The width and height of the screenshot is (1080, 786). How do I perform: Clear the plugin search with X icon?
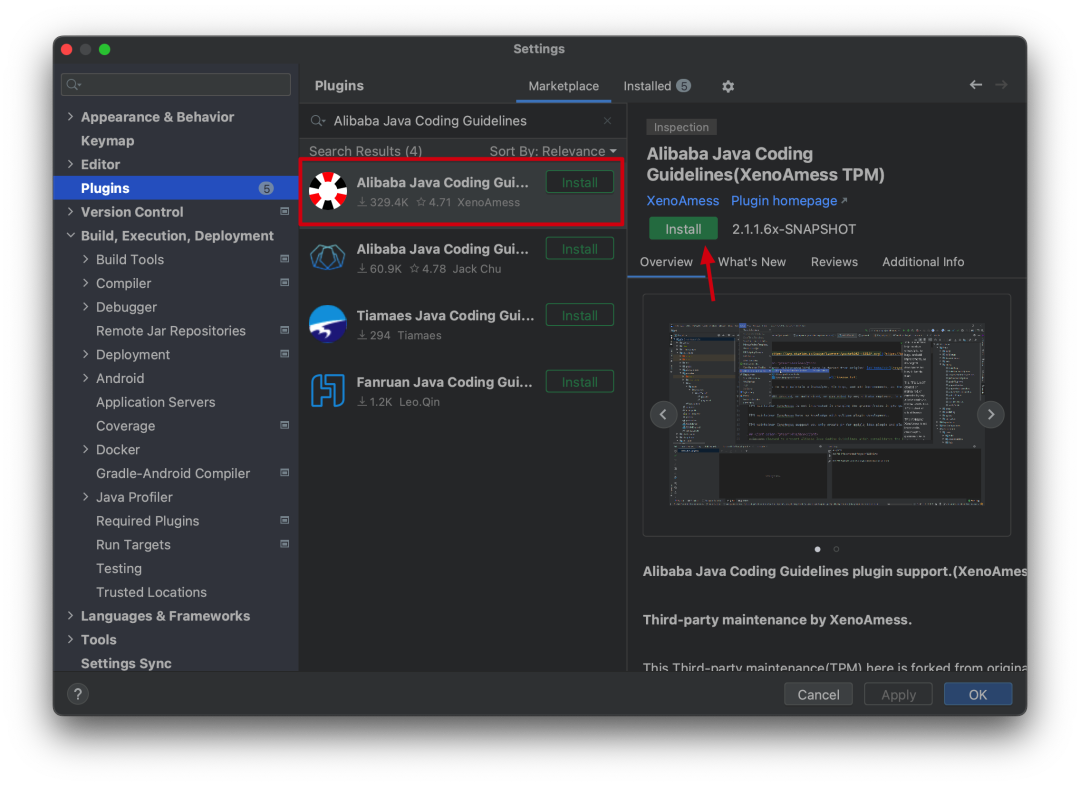point(608,121)
